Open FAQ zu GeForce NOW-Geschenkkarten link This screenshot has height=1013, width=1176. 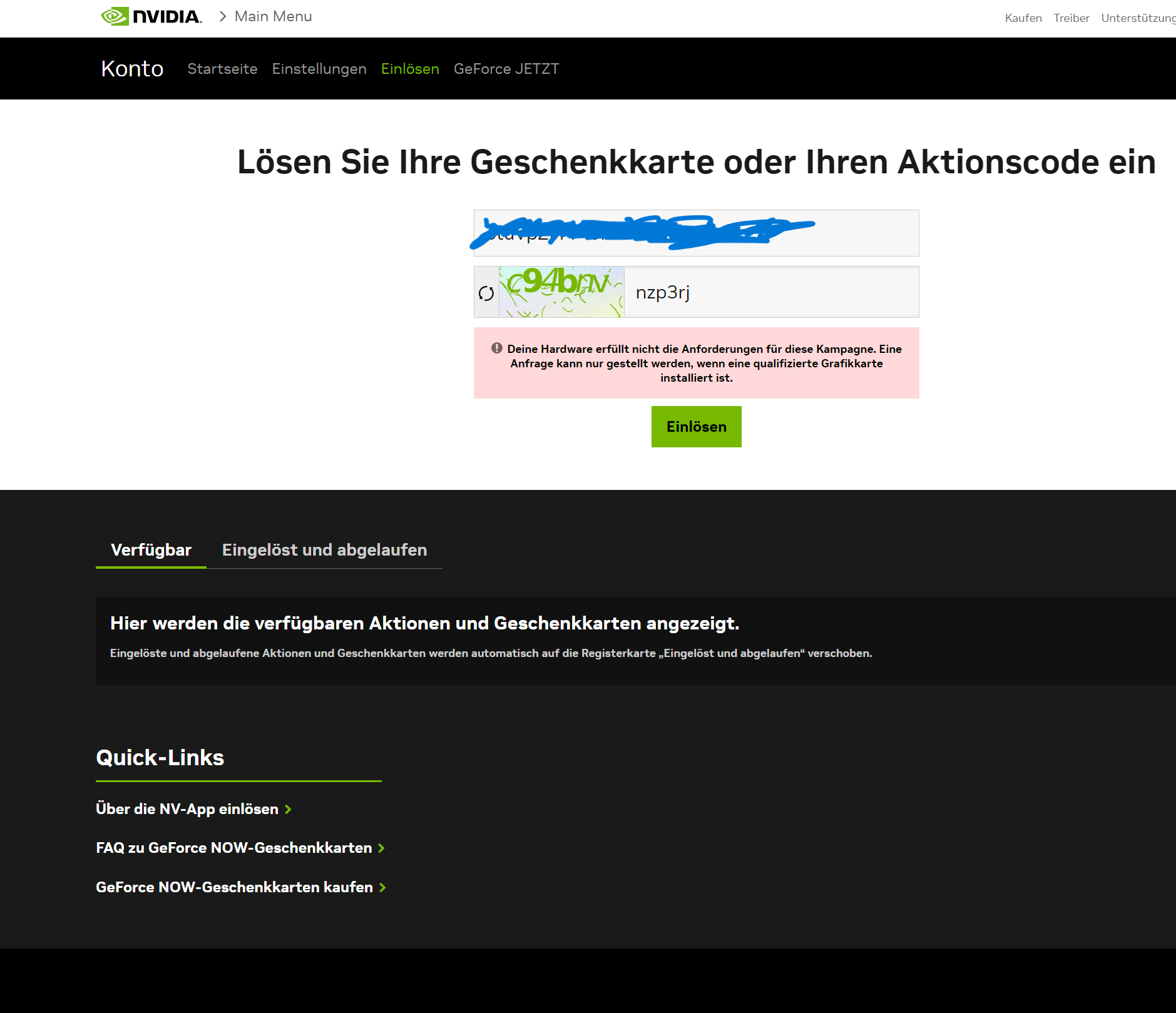[234, 848]
